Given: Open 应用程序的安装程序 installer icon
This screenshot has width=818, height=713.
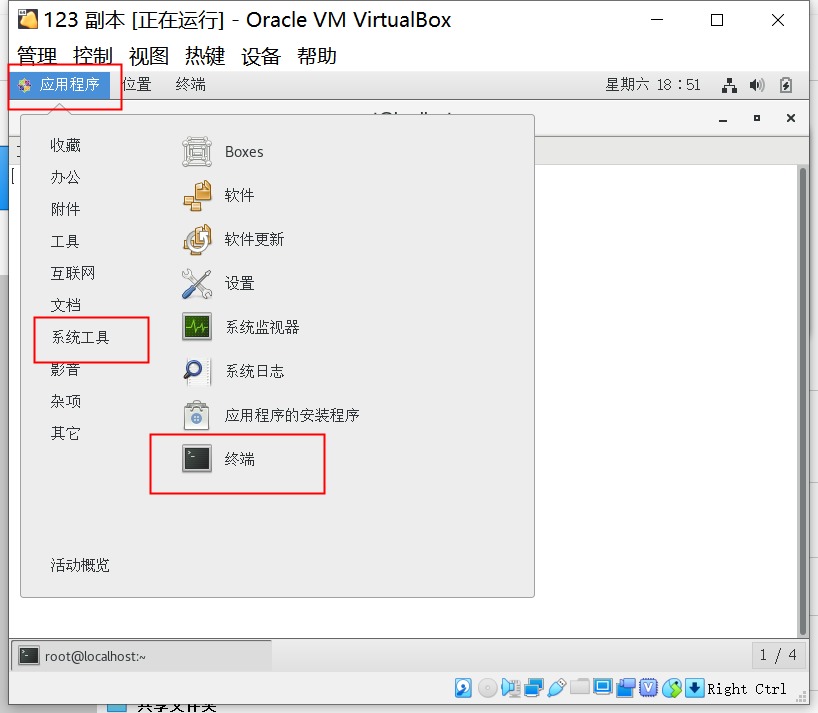Looking at the screenshot, I should 197,415.
